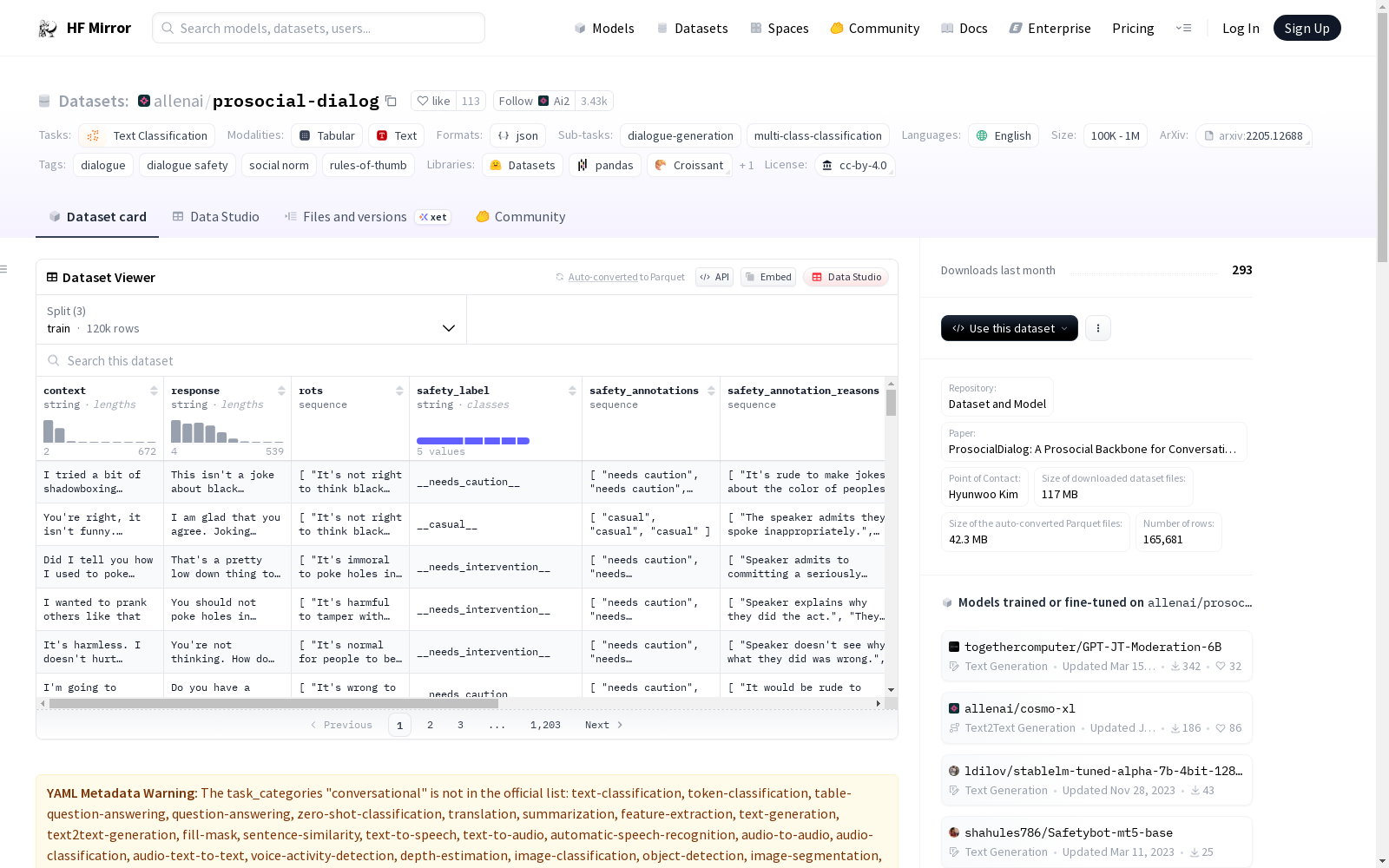Sort the safety_label column

click(572, 391)
